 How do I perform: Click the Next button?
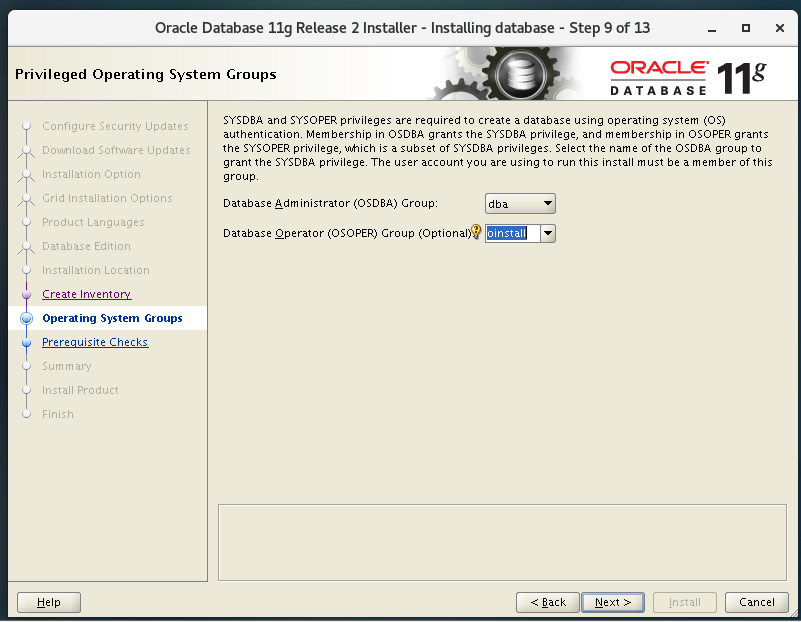point(612,603)
